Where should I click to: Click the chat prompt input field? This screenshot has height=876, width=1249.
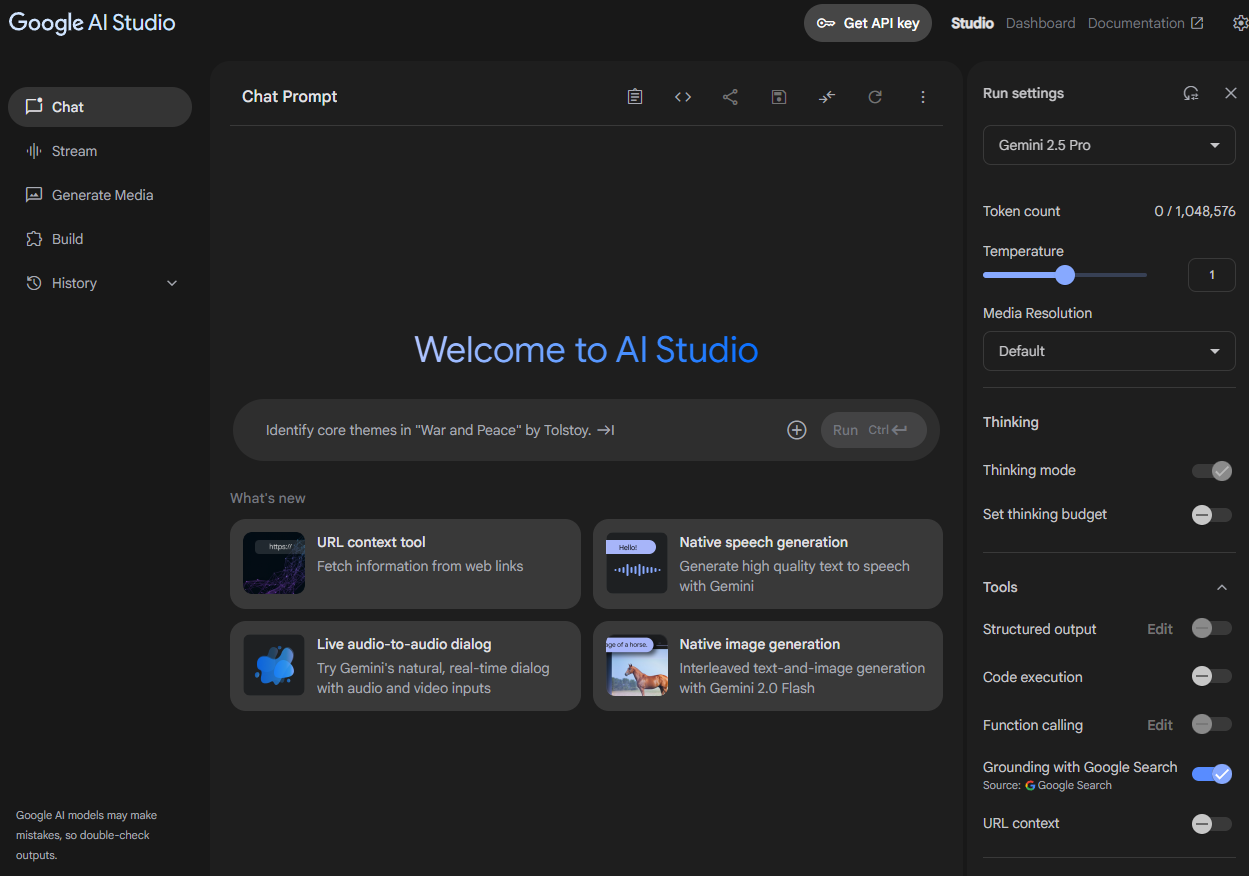pyautogui.click(x=586, y=430)
